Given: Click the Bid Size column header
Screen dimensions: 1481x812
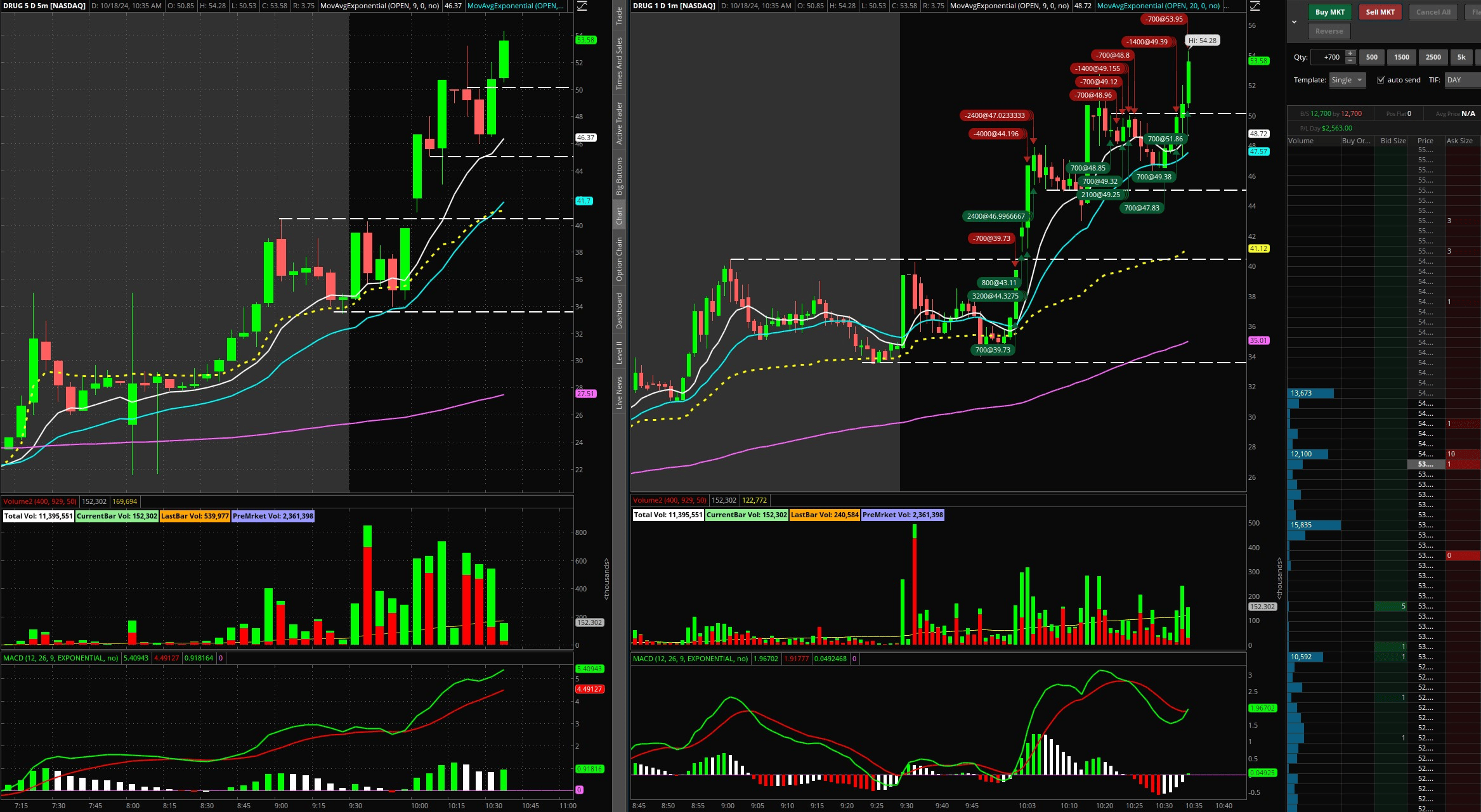Looking at the screenshot, I should click(1393, 141).
